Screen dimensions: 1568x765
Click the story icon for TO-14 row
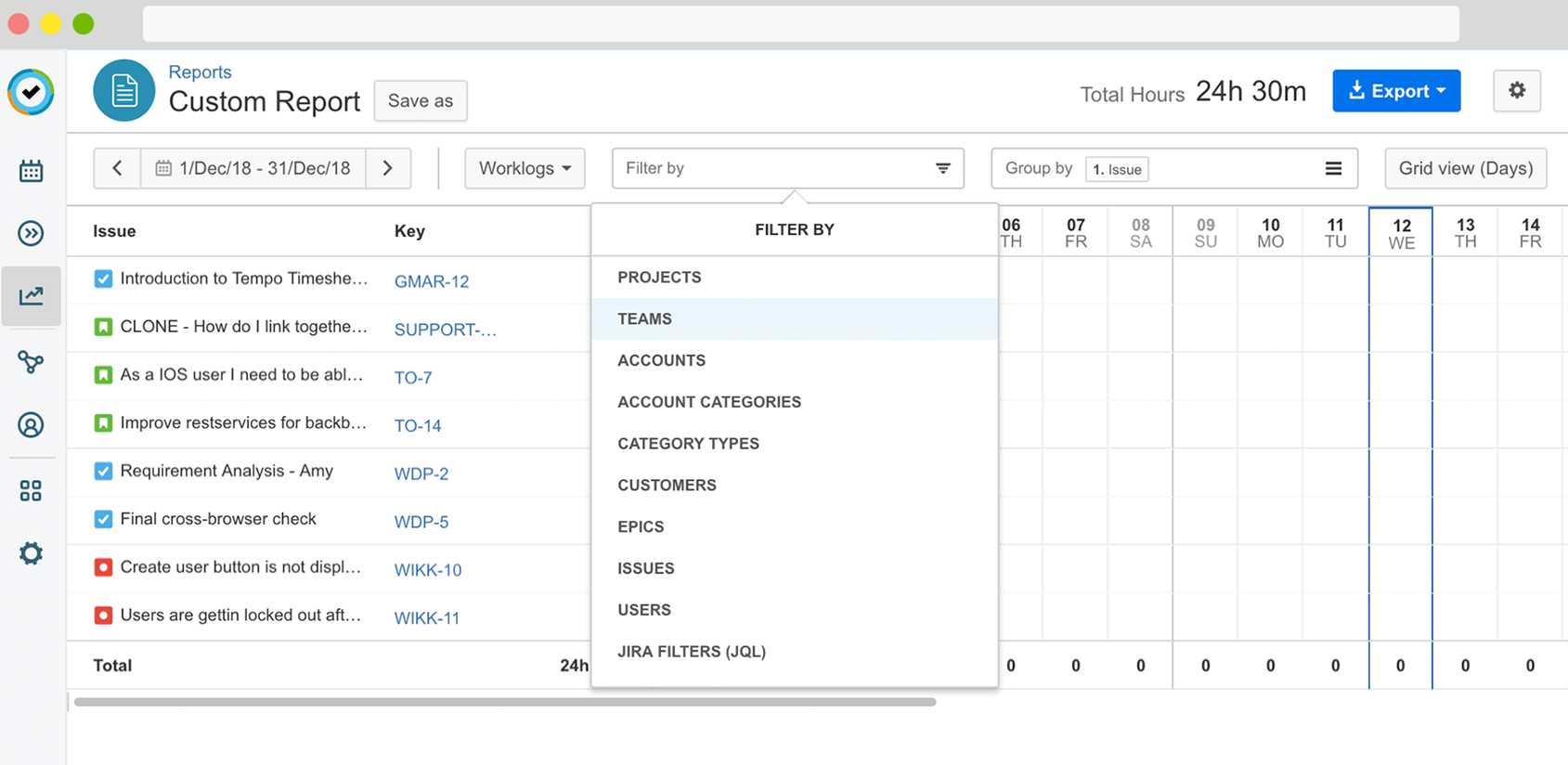[103, 423]
